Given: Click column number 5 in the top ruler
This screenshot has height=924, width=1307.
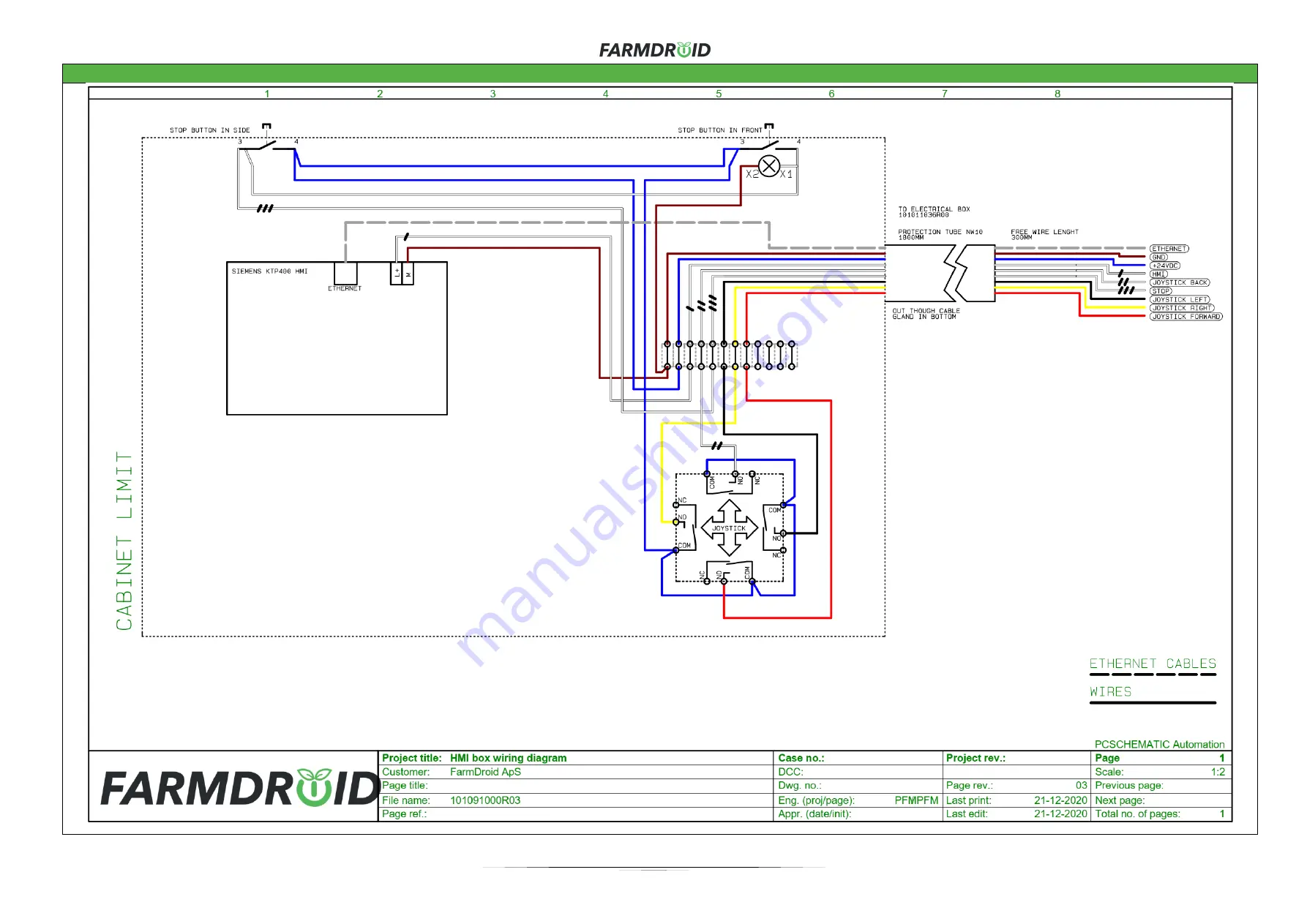Looking at the screenshot, I should pyautogui.click(x=719, y=94).
